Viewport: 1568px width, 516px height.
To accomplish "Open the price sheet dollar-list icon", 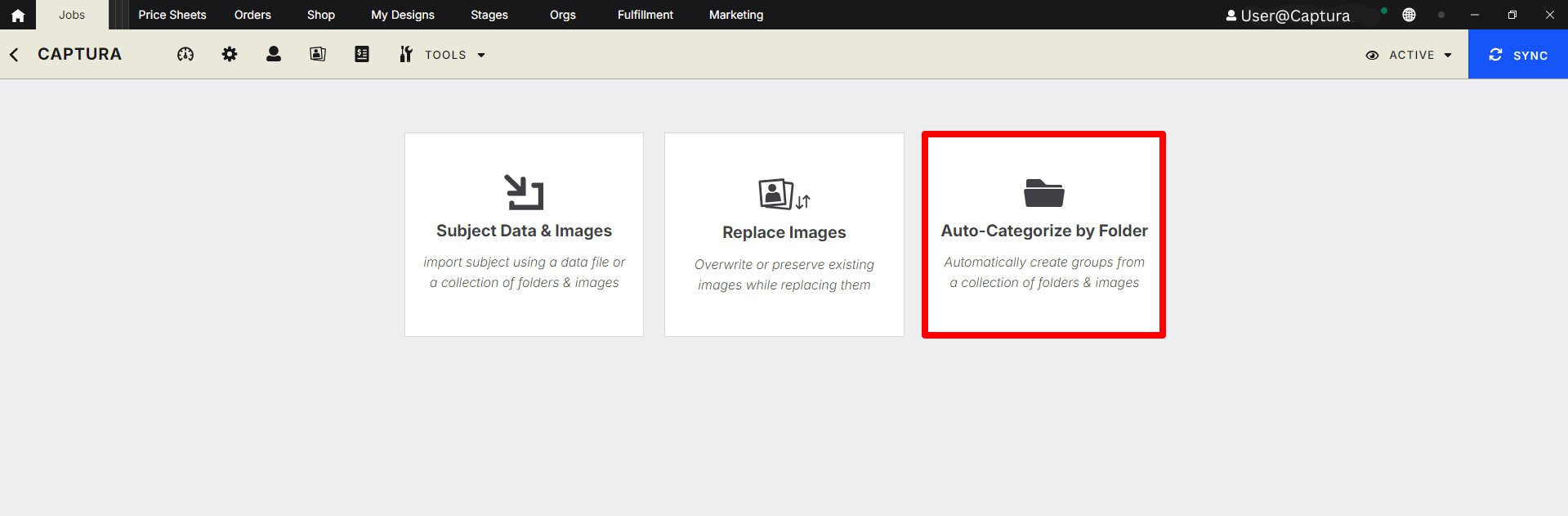I will tap(362, 54).
